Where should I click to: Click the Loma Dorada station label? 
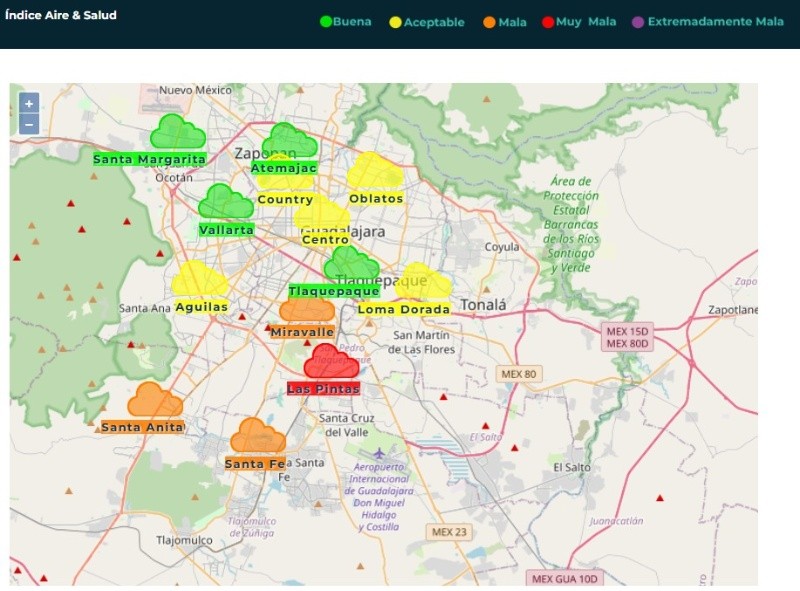[x=403, y=310]
